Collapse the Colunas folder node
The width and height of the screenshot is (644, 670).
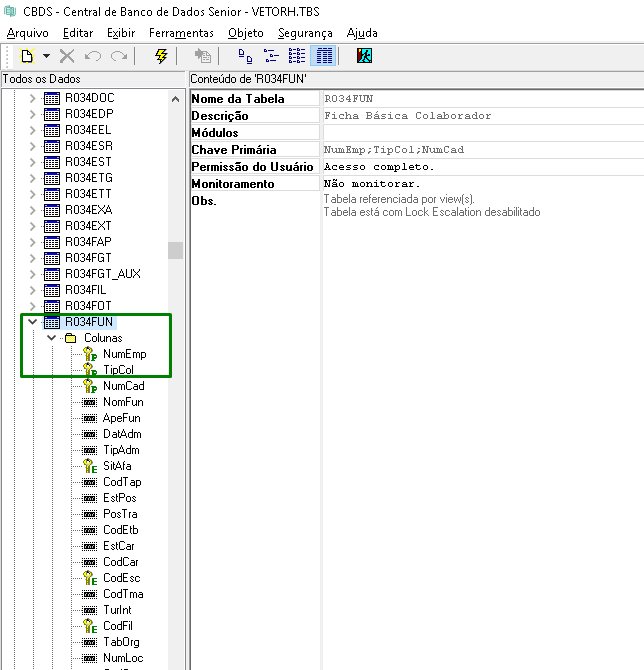pyautogui.click(x=52, y=338)
